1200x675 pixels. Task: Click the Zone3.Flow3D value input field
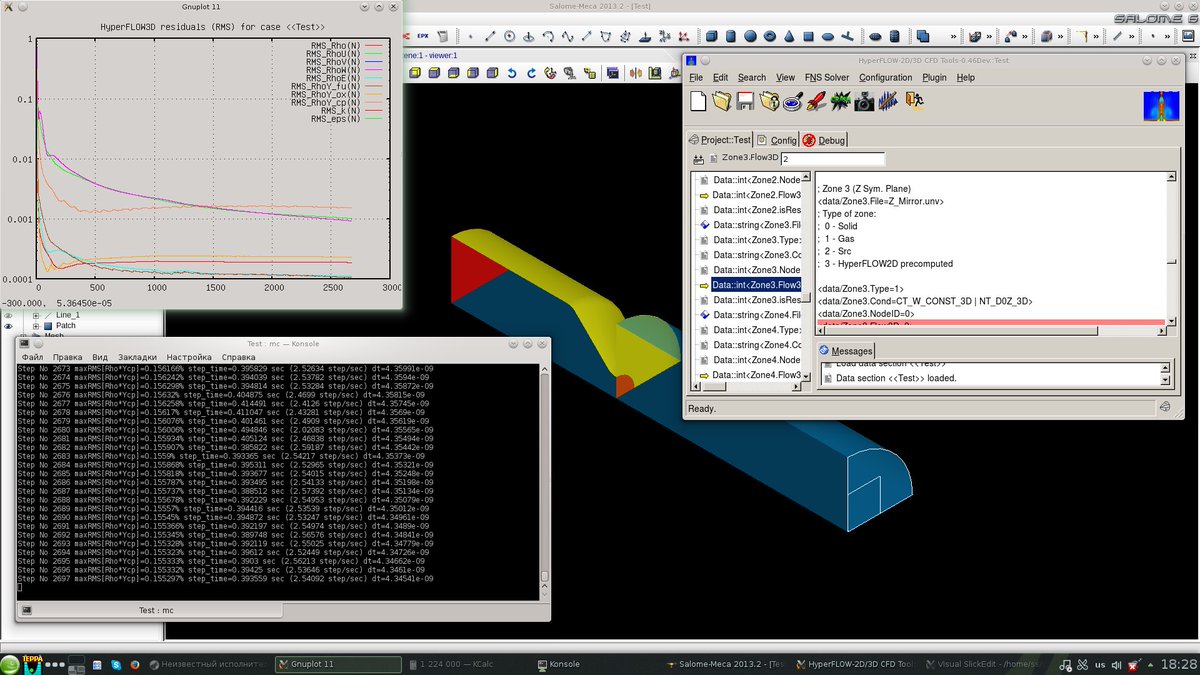click(832, 159)
